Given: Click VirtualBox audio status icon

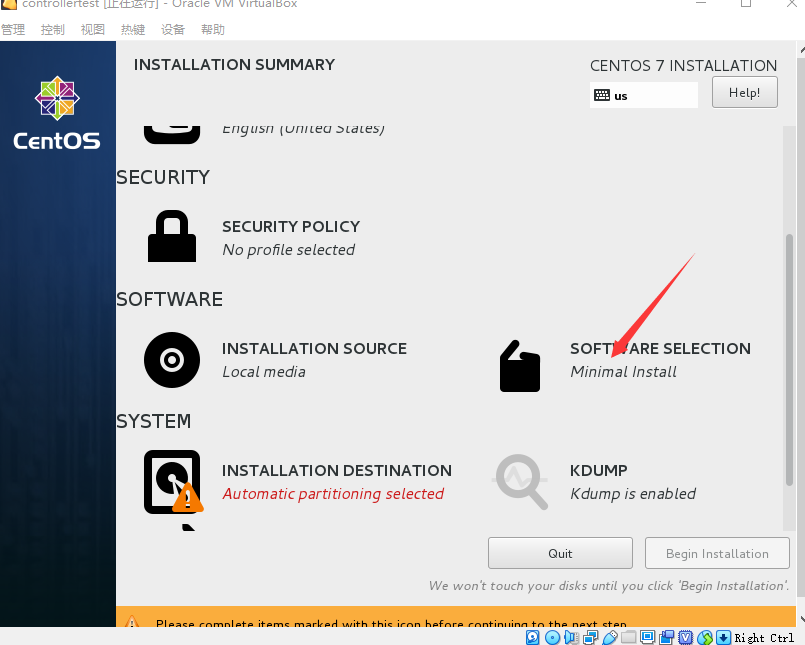Looking at the screenshot, I should (x=571, y=637).
